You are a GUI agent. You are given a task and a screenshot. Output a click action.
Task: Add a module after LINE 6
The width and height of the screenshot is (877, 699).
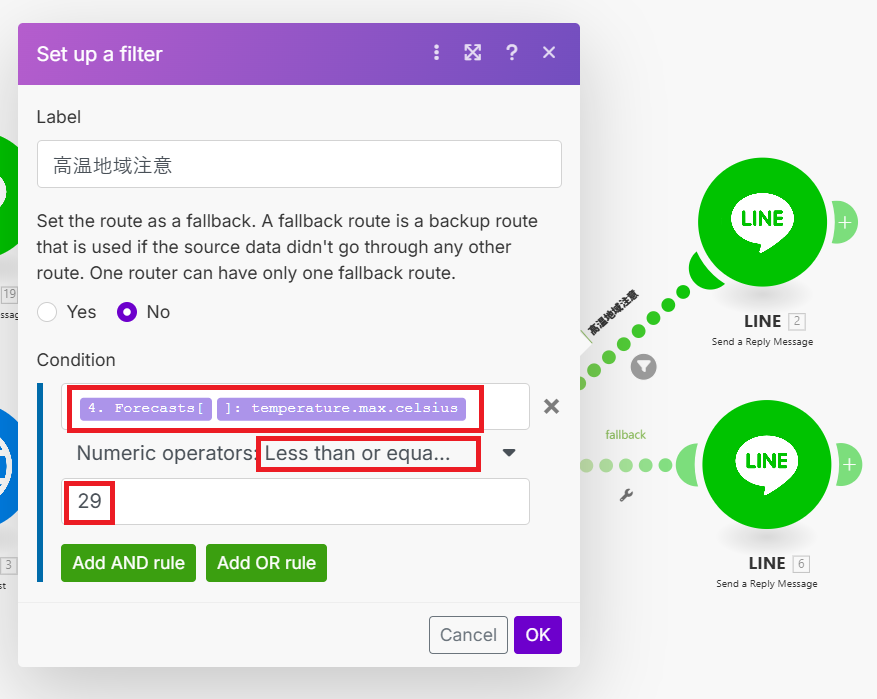point(849,465)
